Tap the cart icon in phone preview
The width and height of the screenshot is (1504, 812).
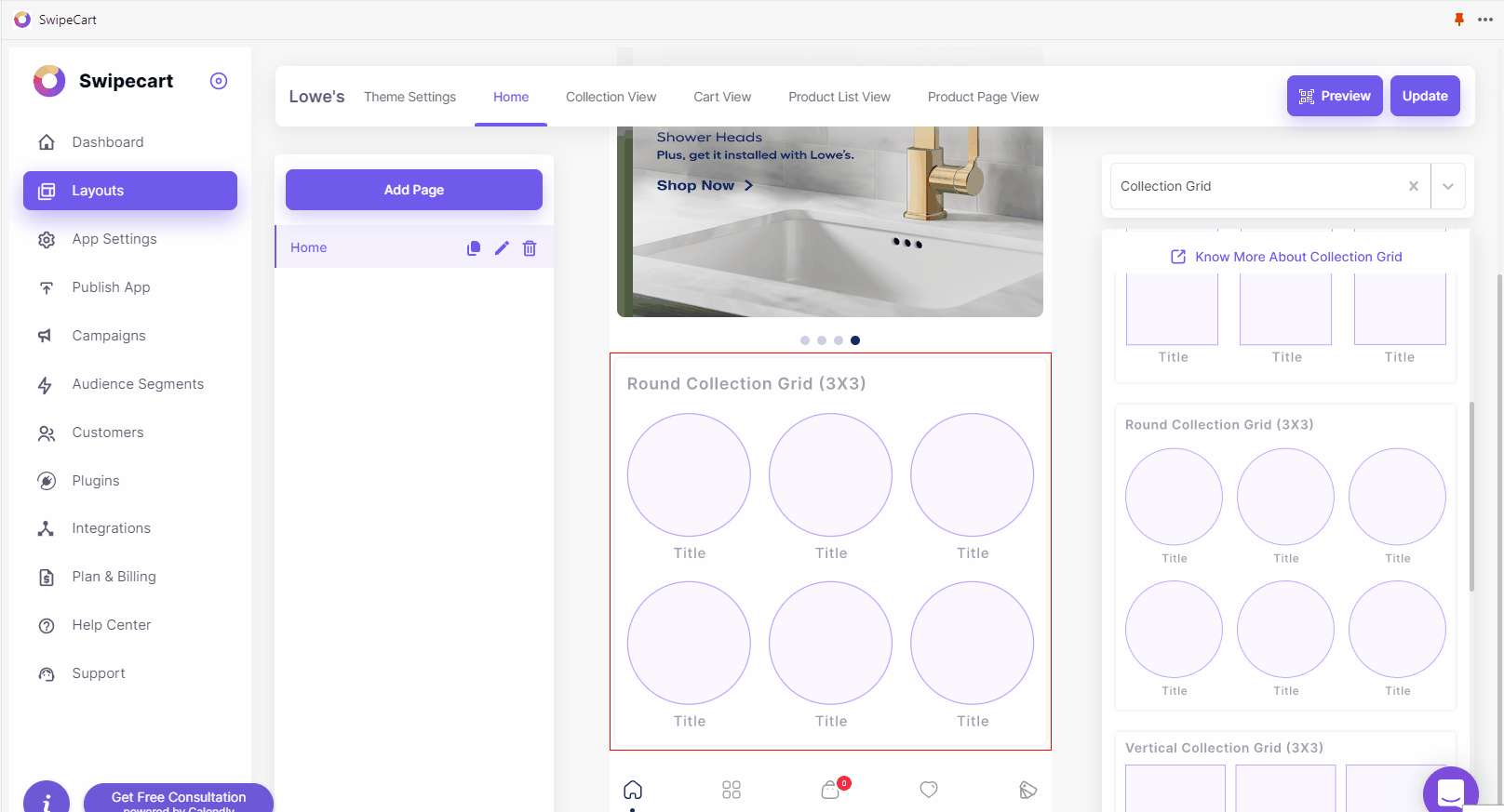point(831,790)
